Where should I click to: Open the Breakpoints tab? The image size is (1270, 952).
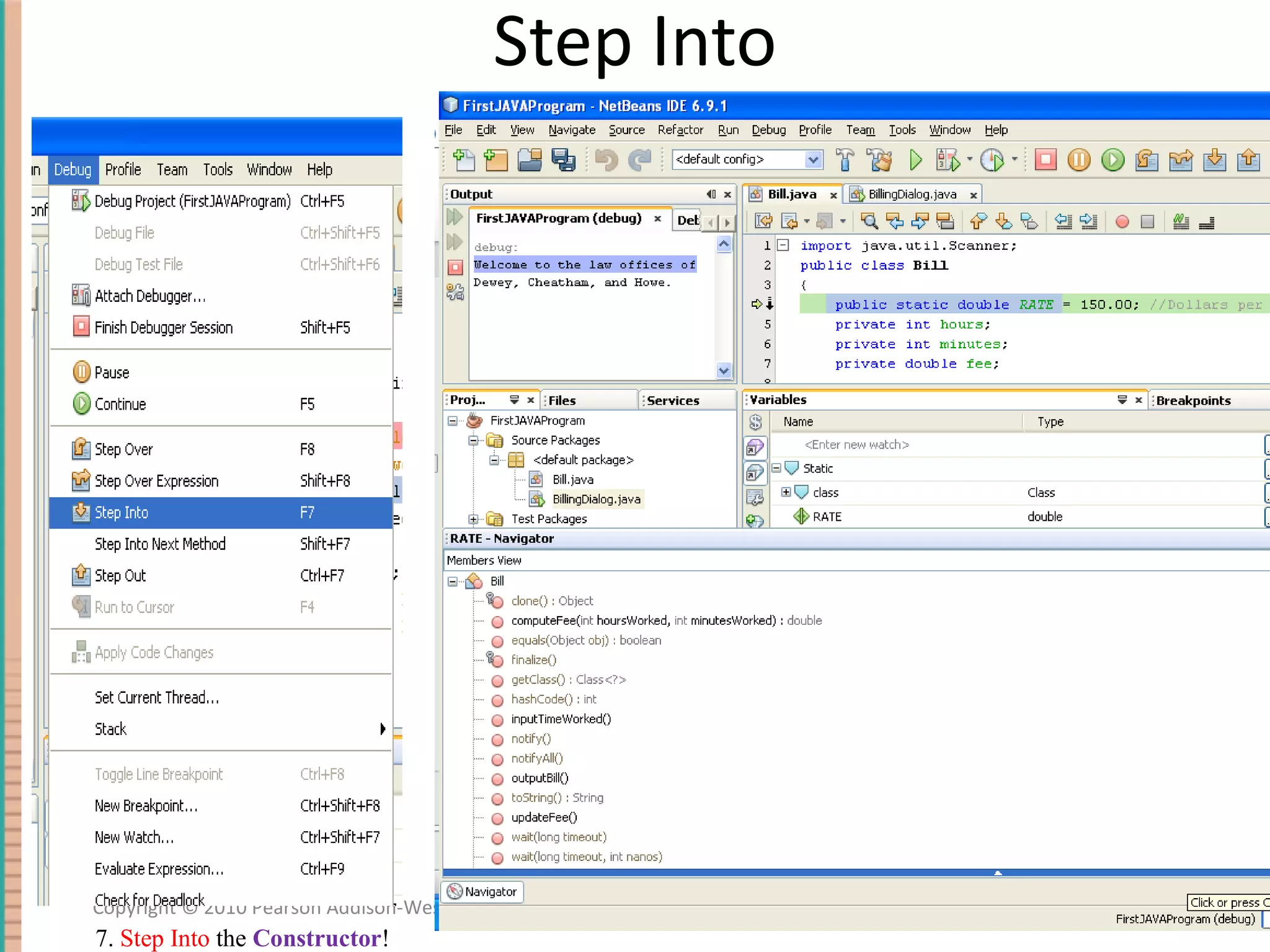point(1192,400)
